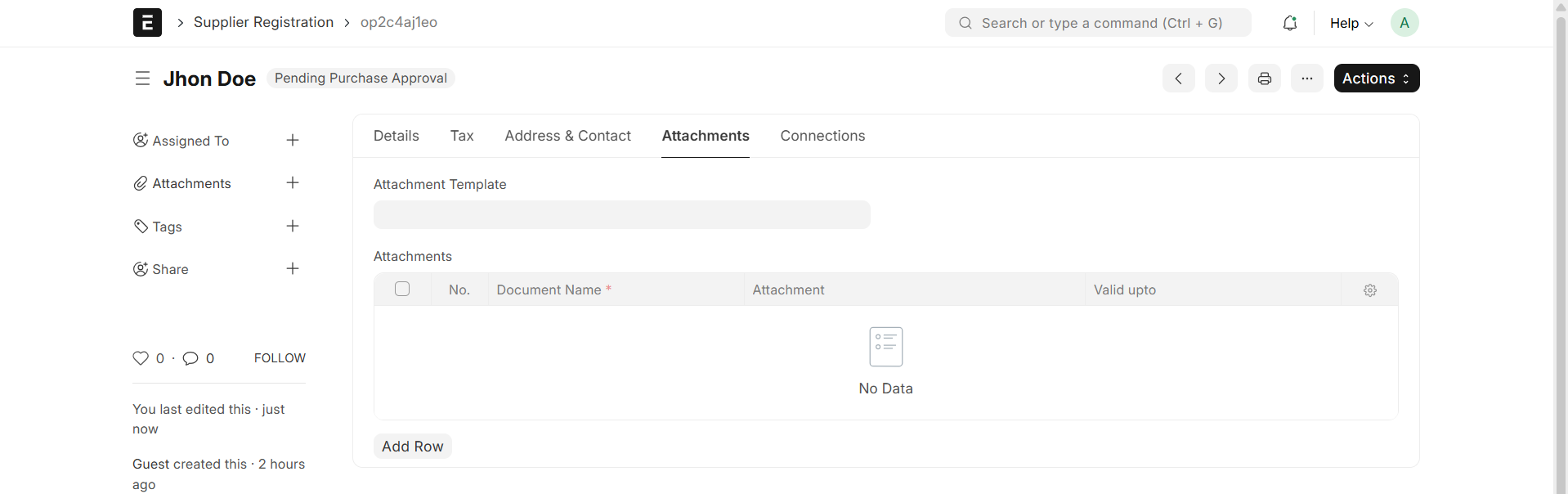Open the Connections tab
Viewport: 1568px width, 494px height.
822,136
